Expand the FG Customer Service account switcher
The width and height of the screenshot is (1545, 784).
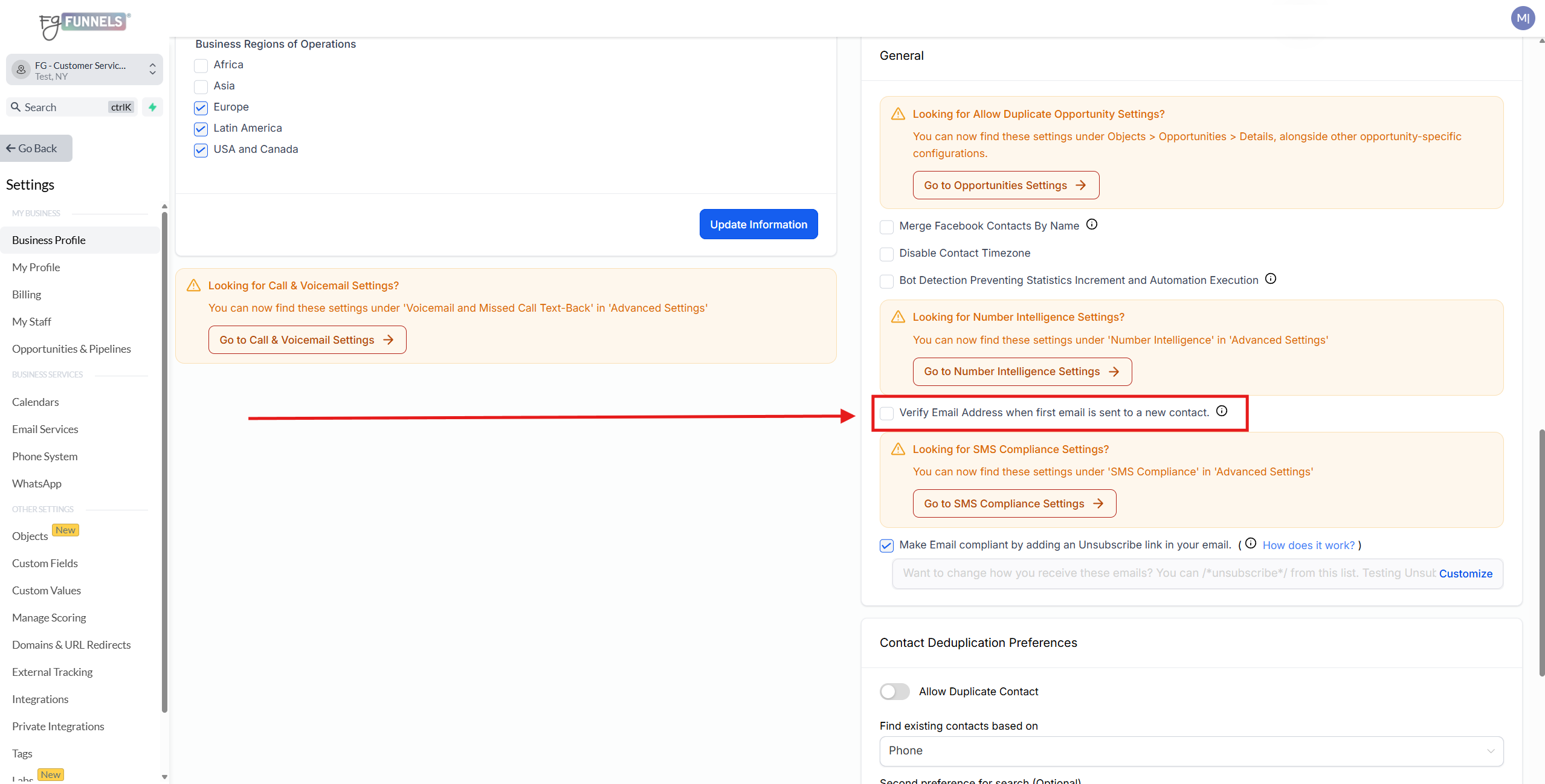[85, 70]
